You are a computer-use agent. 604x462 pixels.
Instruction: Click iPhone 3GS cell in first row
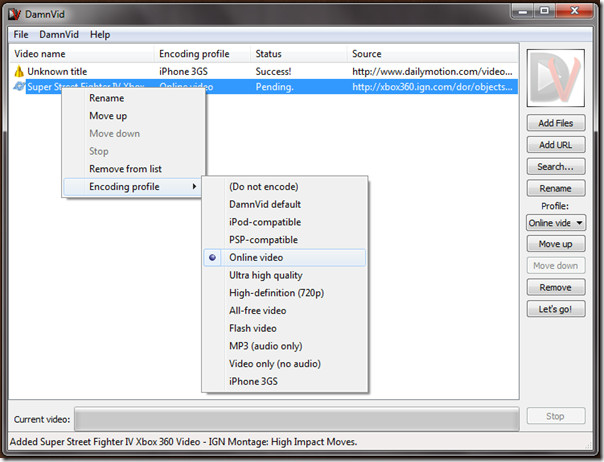(x=183, y=72)
